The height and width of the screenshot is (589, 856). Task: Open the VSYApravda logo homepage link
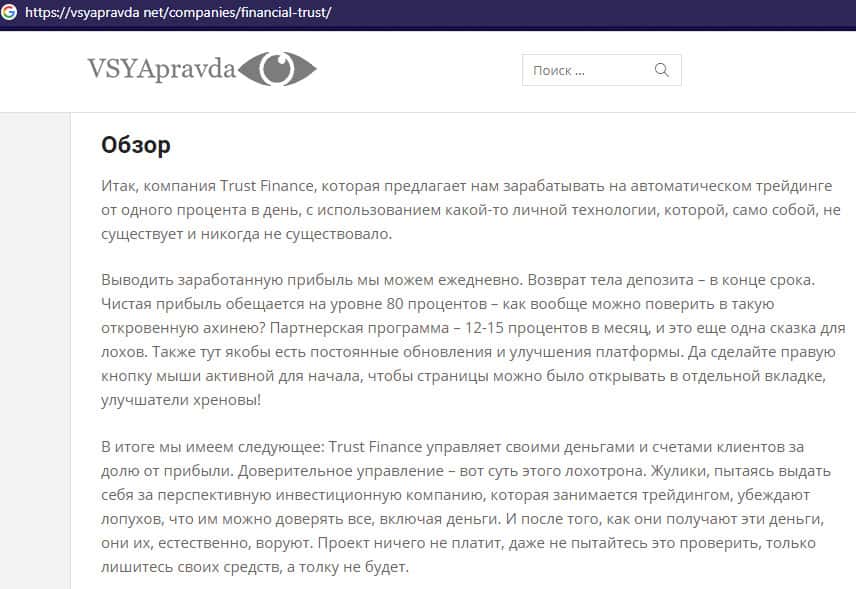pos(202,69)
